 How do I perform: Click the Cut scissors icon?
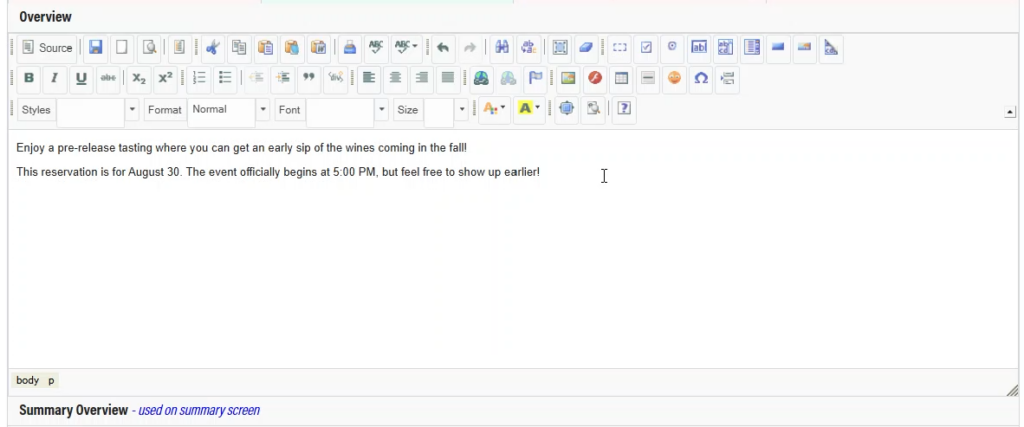pos(213,48)
